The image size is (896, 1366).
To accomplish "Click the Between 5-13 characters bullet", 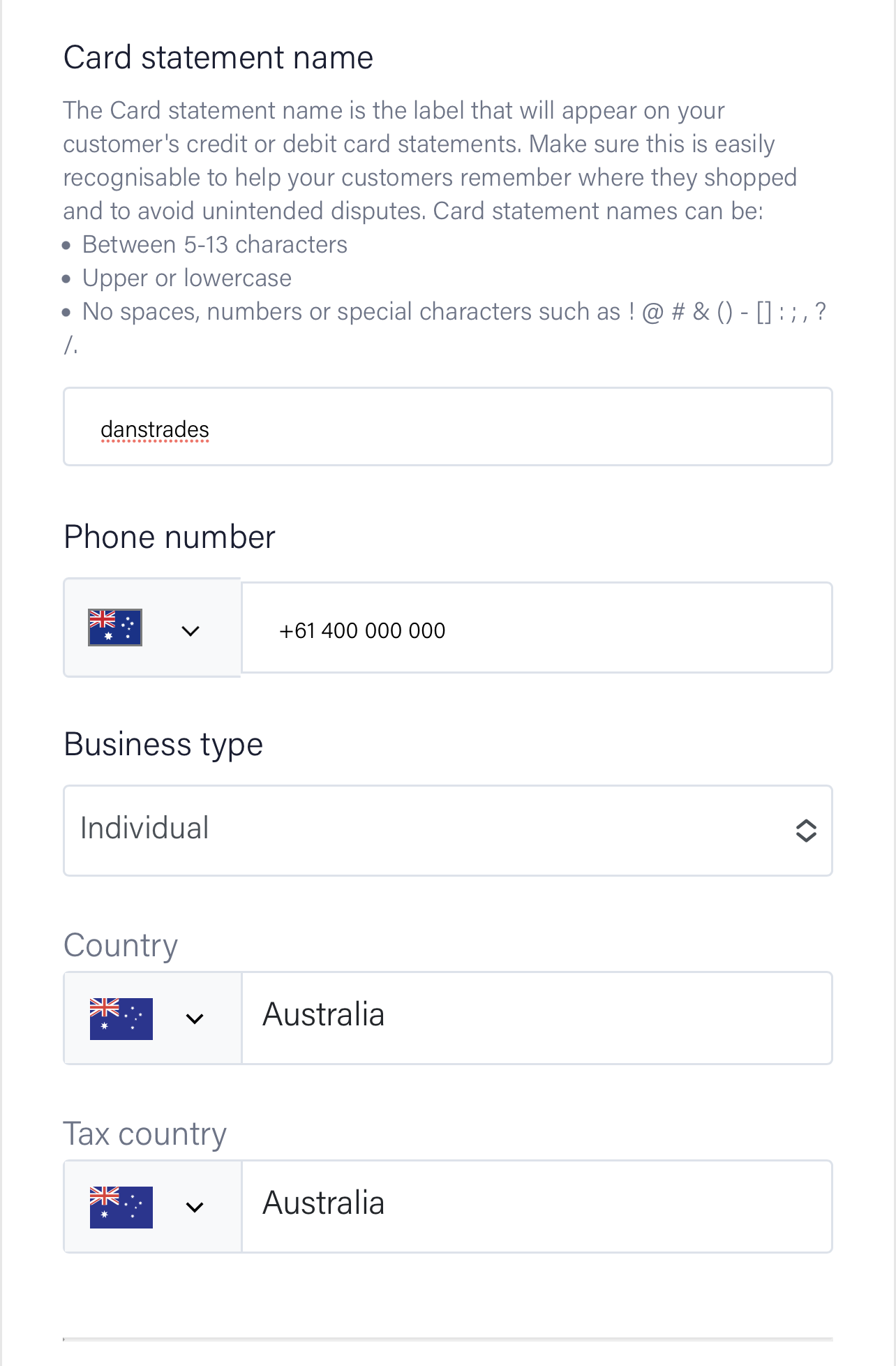I will [x=215, y=245].
